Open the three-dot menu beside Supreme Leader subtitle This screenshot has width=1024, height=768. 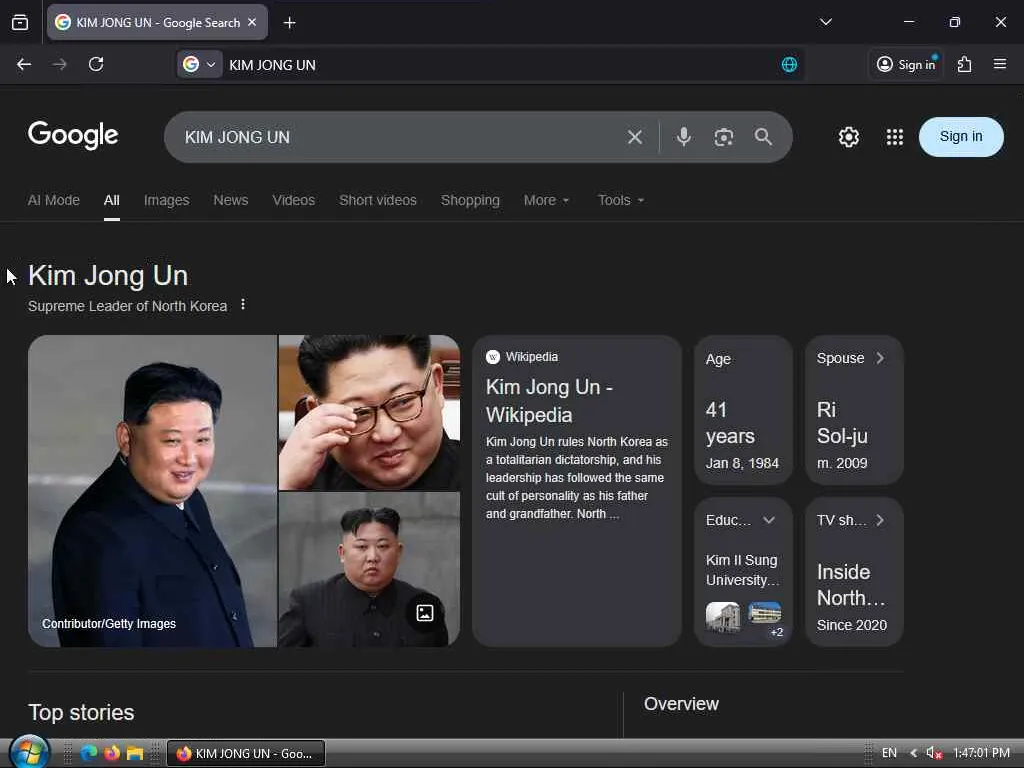(x=243, y=304)
